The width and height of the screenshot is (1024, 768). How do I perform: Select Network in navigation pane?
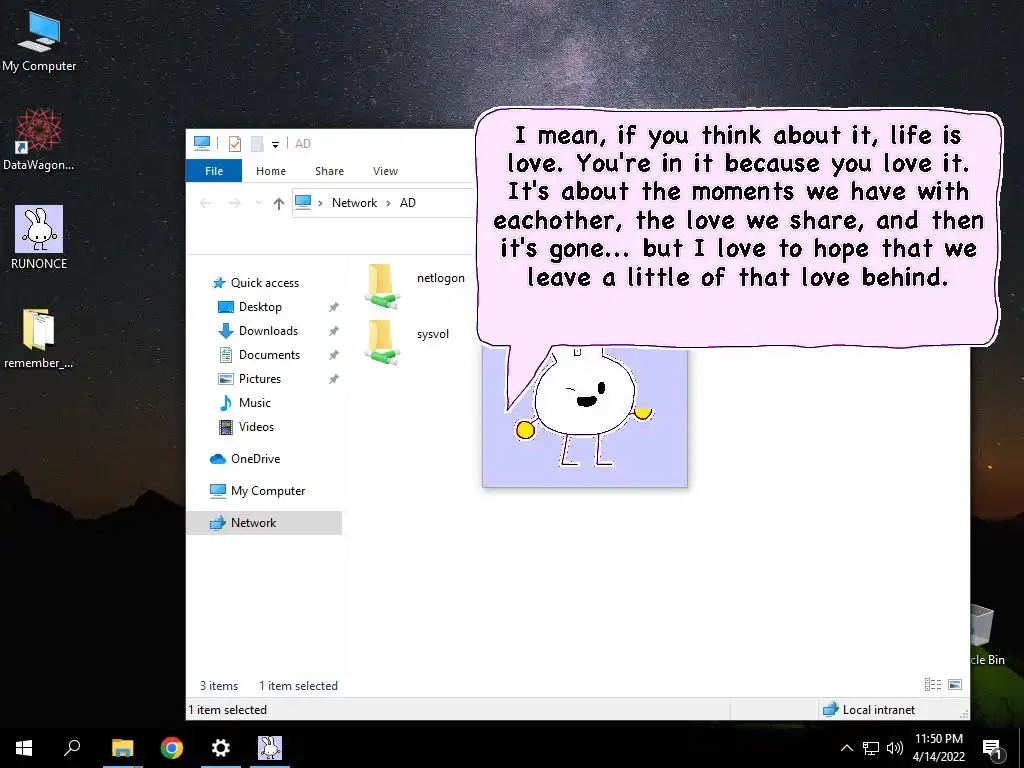tap(264, 523)
